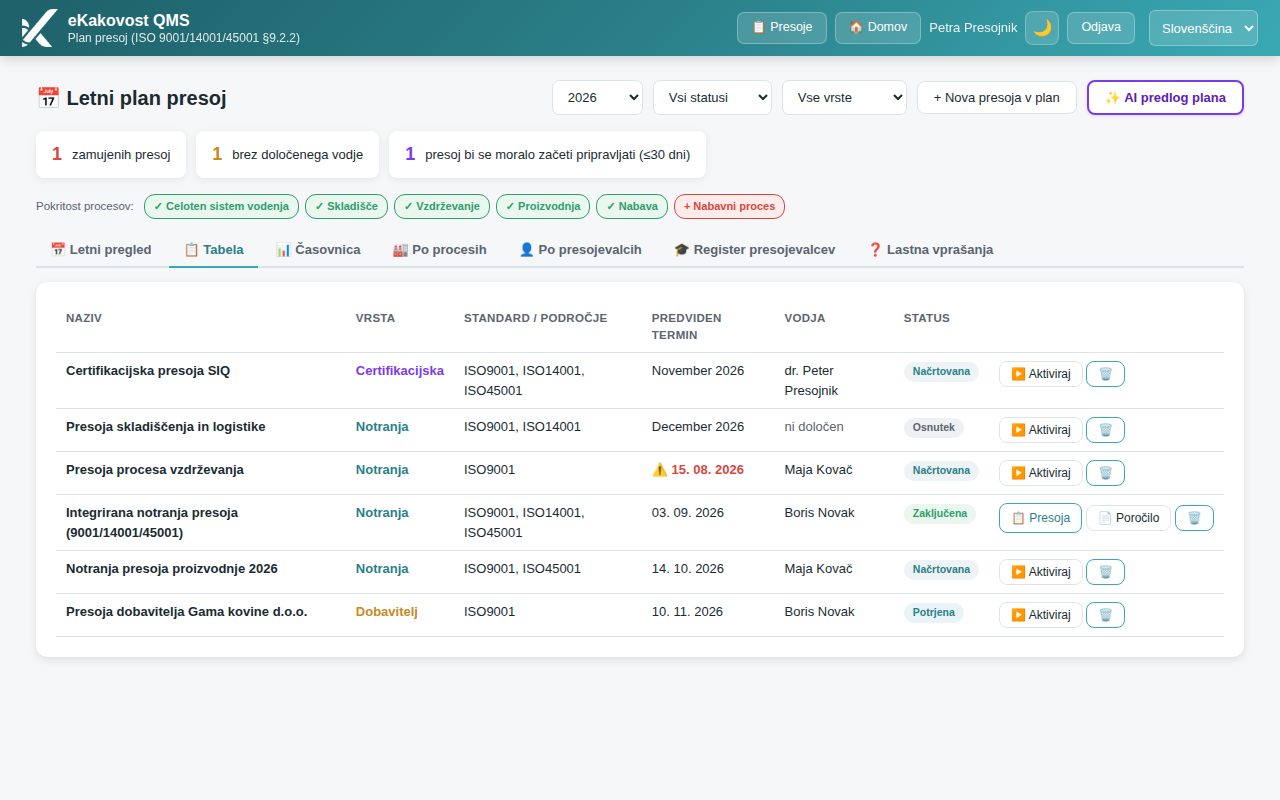Log out with the Odjava button

1101,28
